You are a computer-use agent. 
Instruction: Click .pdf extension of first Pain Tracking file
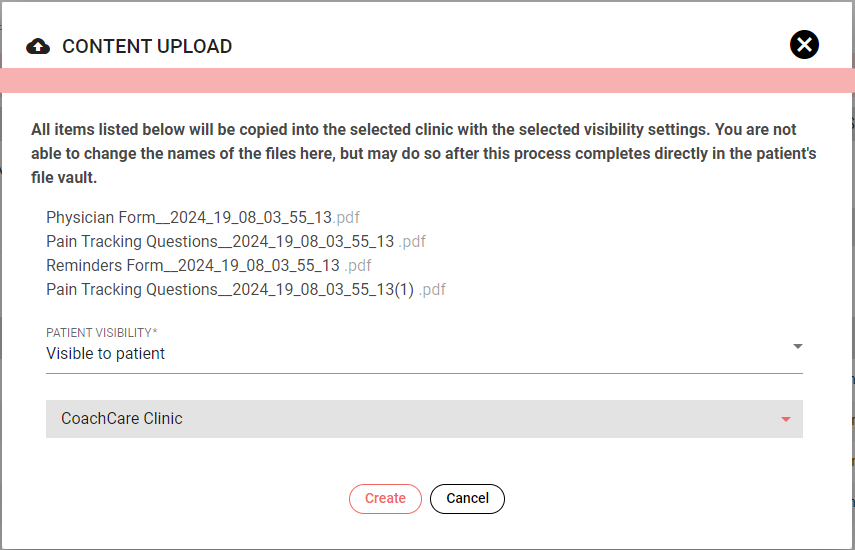coord(412,241)
